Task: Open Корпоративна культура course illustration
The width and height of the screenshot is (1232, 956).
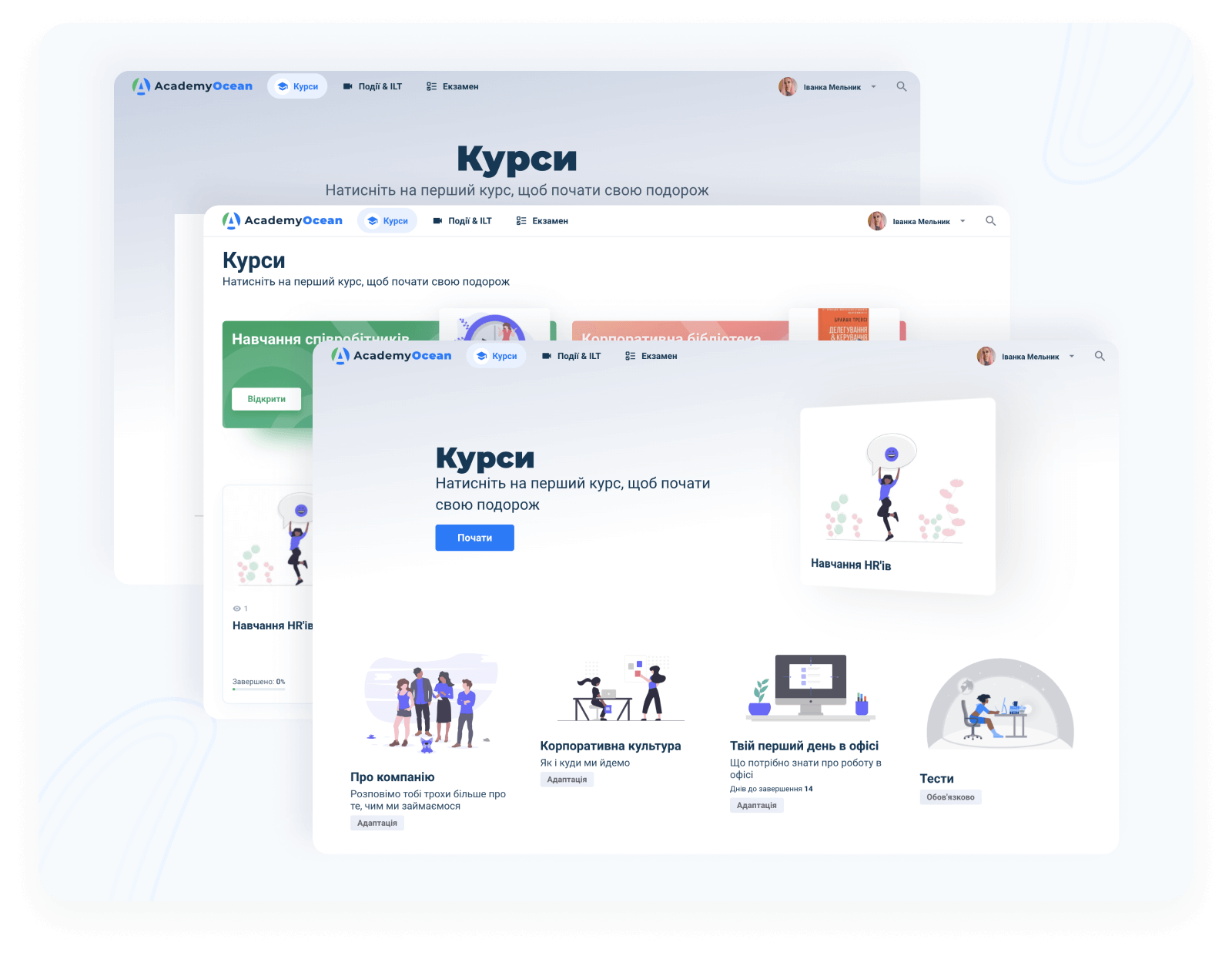Action: pos(621,687)
